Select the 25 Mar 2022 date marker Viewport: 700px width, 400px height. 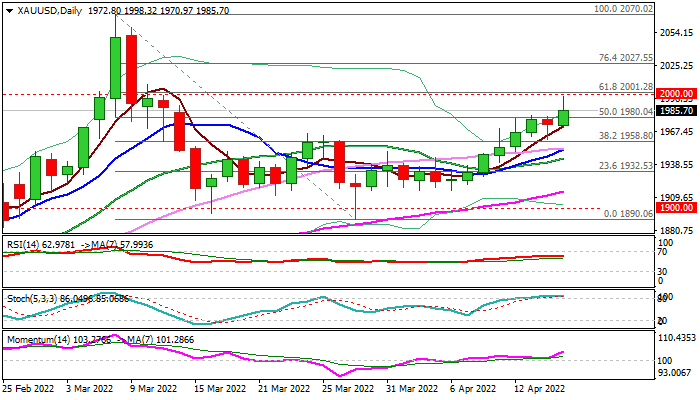click(348, 389)
